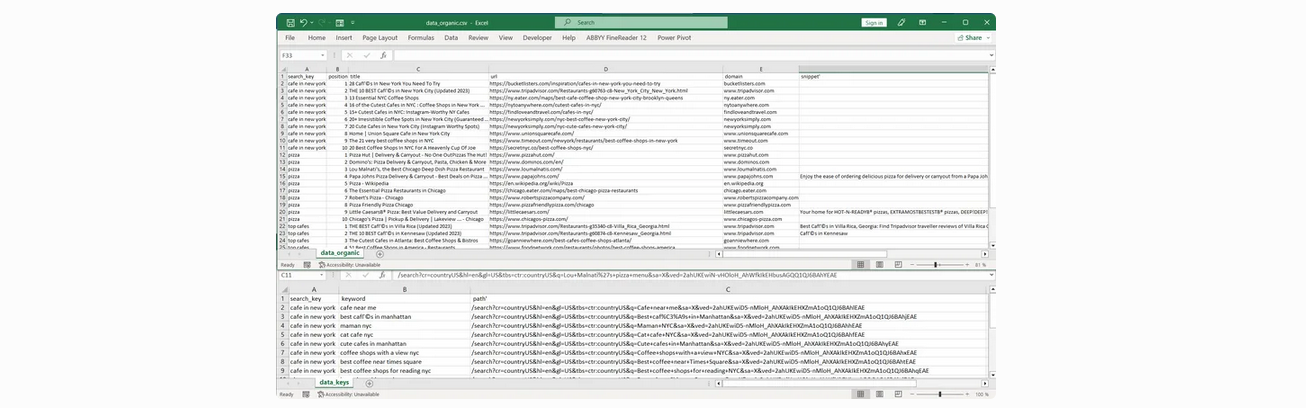Select the 'search_key' header cell in data_organic

click(307, 76)
